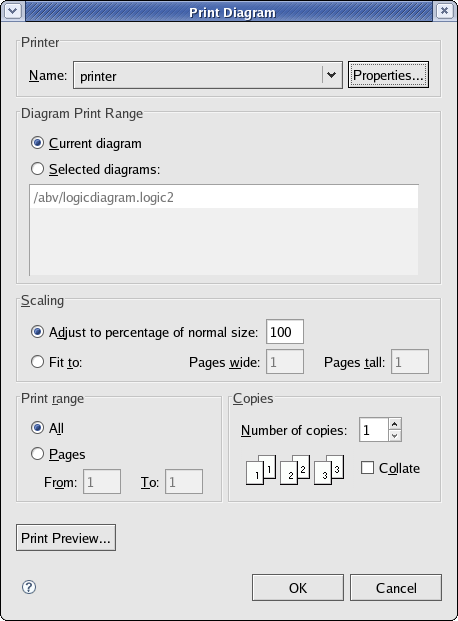Decrease number of copies with down arrow

[x=395, y=436]
